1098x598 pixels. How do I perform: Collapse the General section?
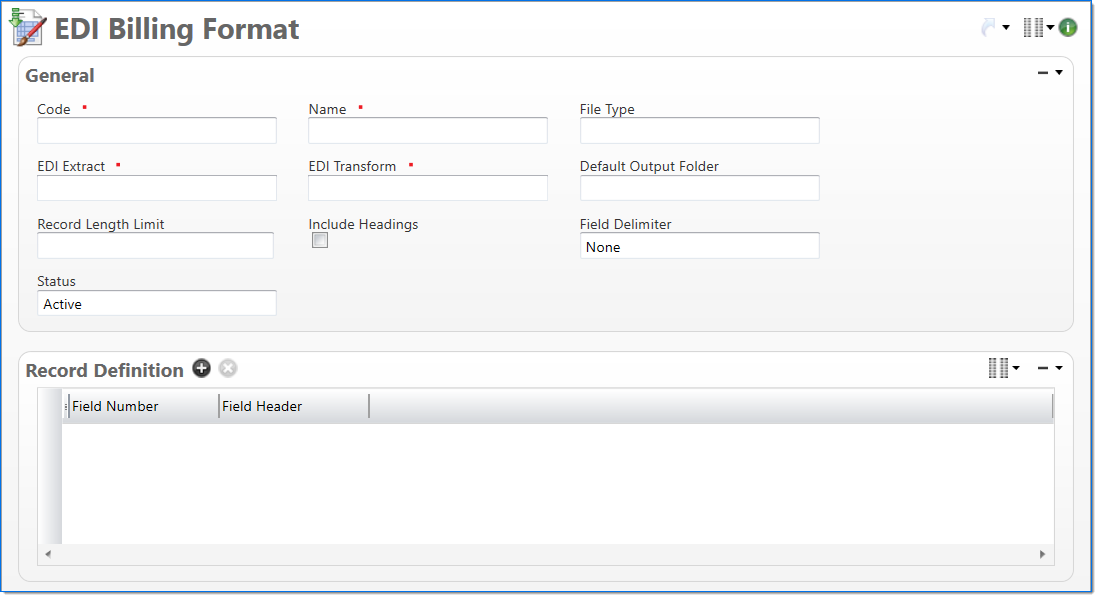(x=1043, y=73)
